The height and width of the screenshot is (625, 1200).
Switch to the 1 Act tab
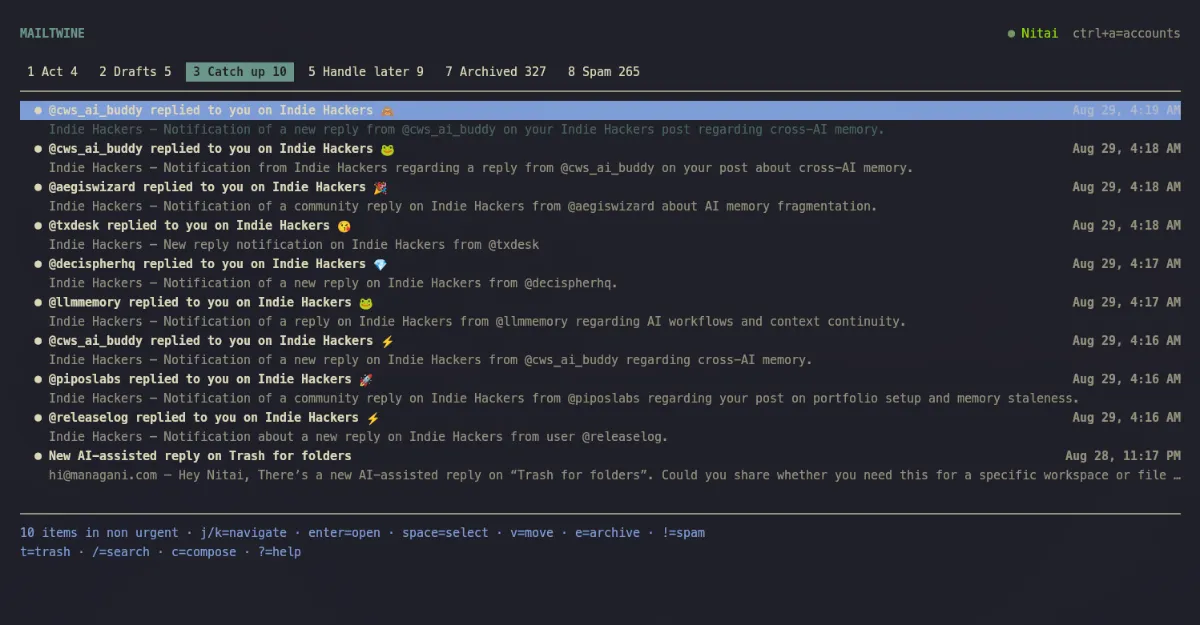(x=52, y=71)
